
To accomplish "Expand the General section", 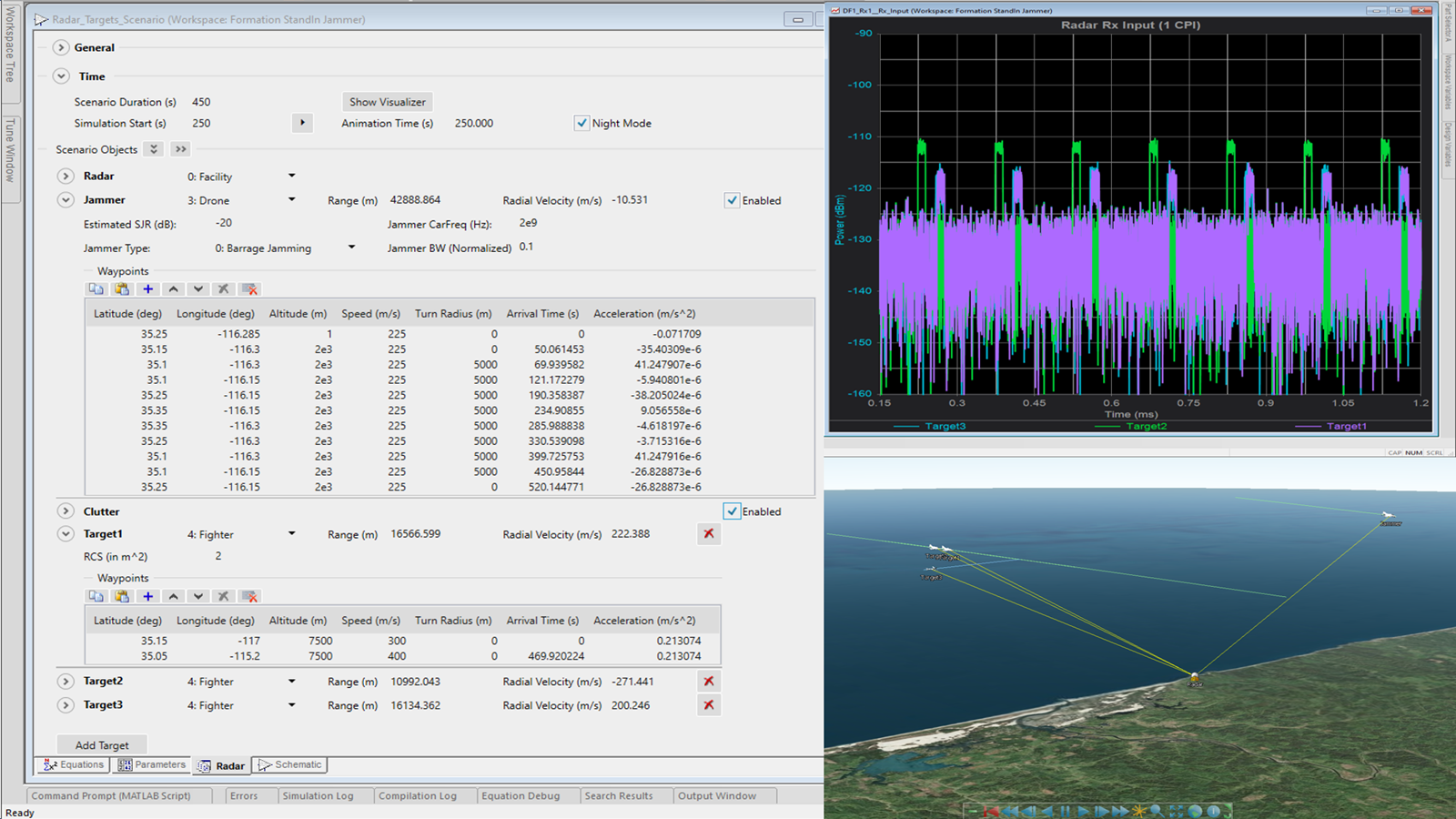I will pyautogui.click(x=60, y=47).
